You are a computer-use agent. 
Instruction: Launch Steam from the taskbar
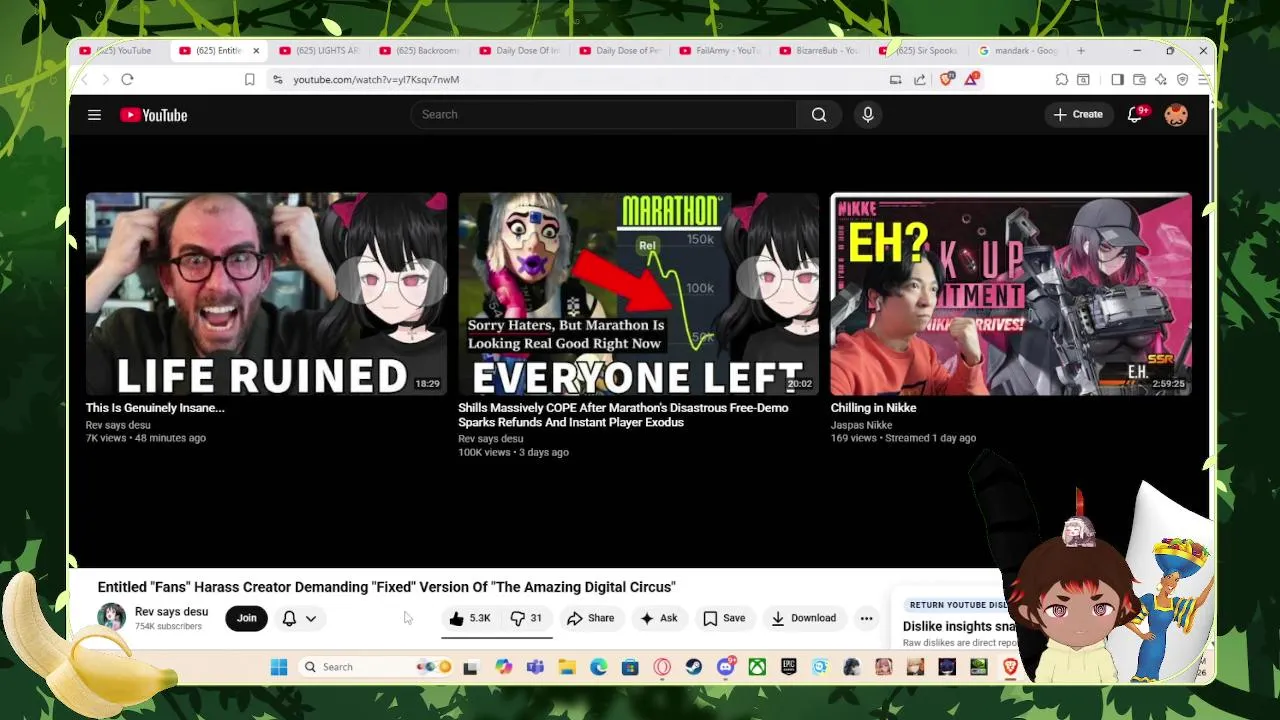(694, 667)
